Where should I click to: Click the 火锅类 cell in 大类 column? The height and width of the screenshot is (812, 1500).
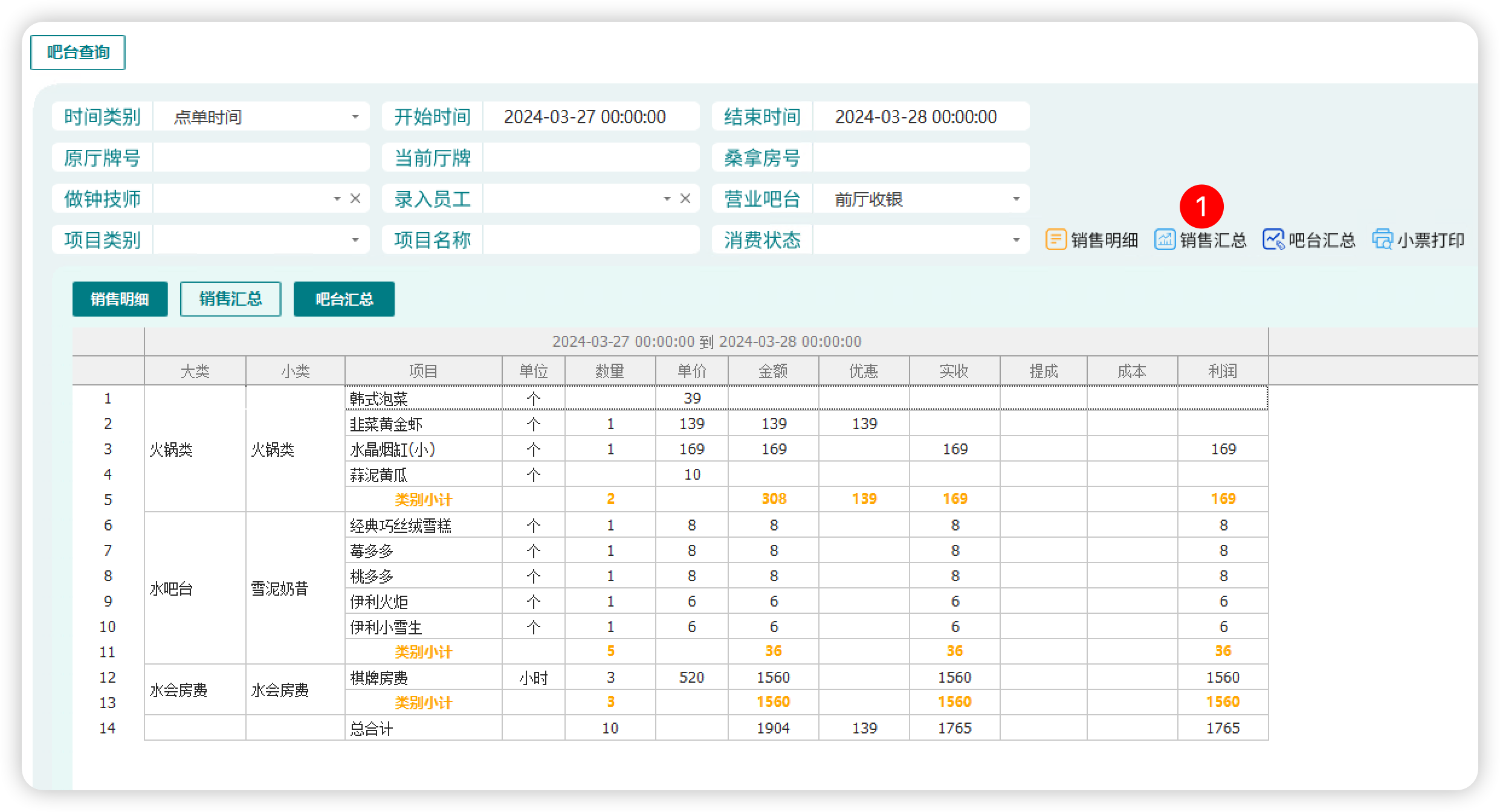[x=195, y=449]
